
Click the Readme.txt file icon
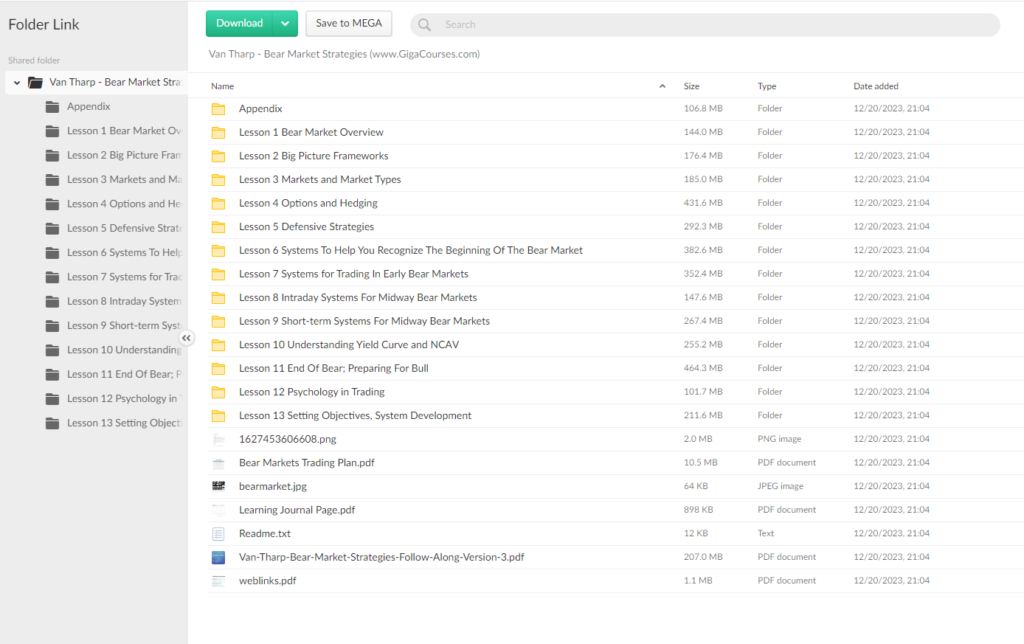click(218, 534)
